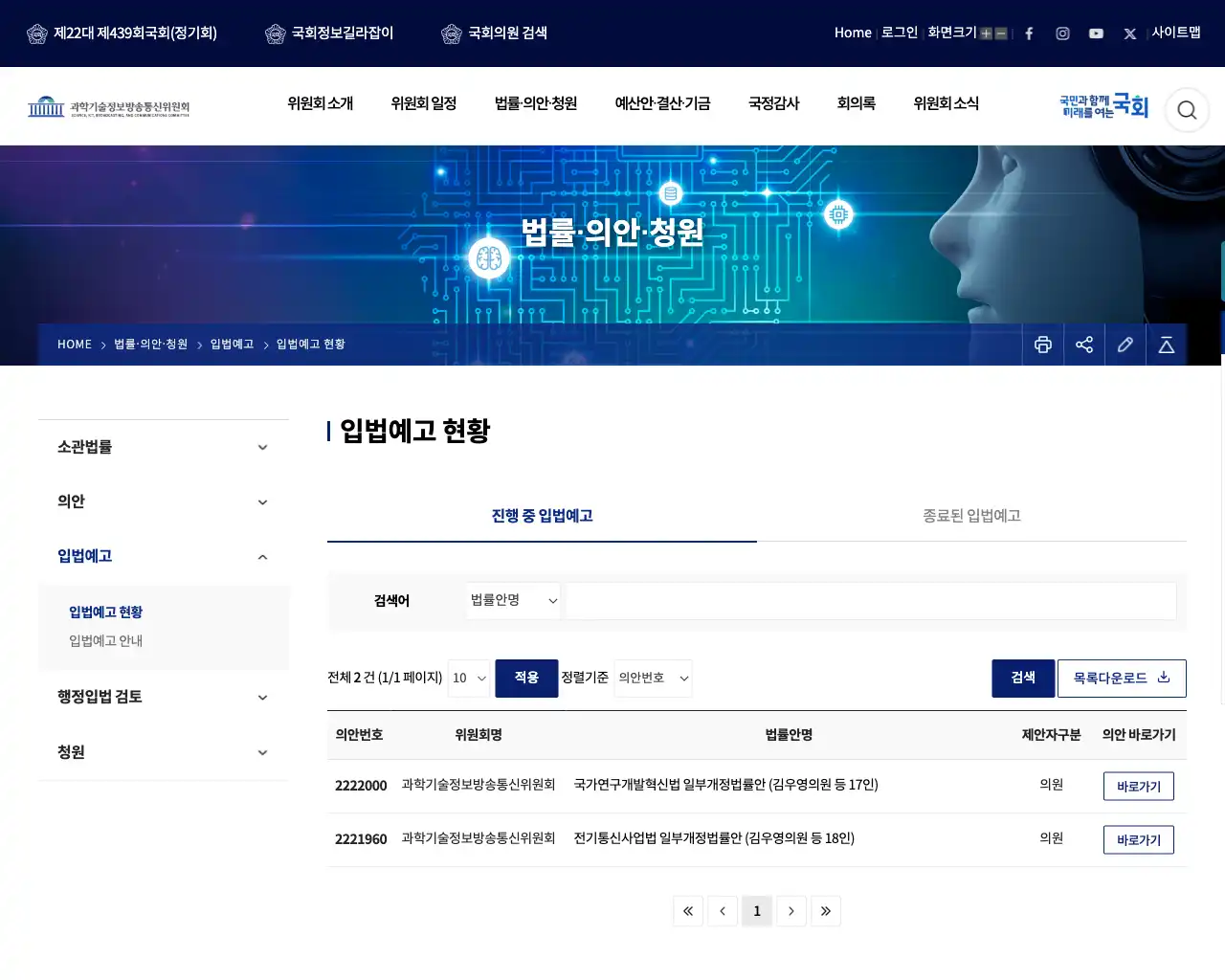Click the assembly emblem beside 제22대 제439회국회
Viewport: 1225px width, 980px height.
click(x=37, y=33)
